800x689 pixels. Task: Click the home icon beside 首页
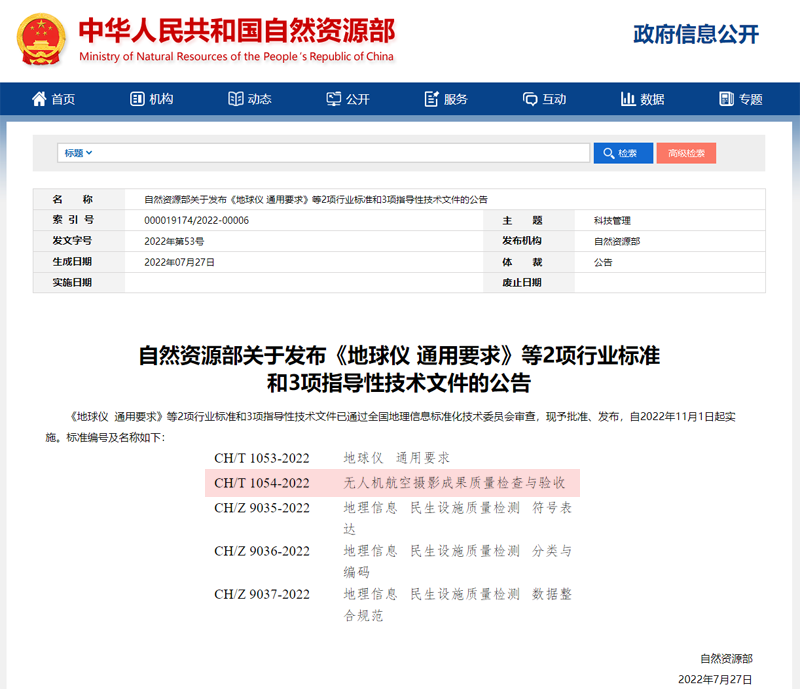click(x=38, y=99)
